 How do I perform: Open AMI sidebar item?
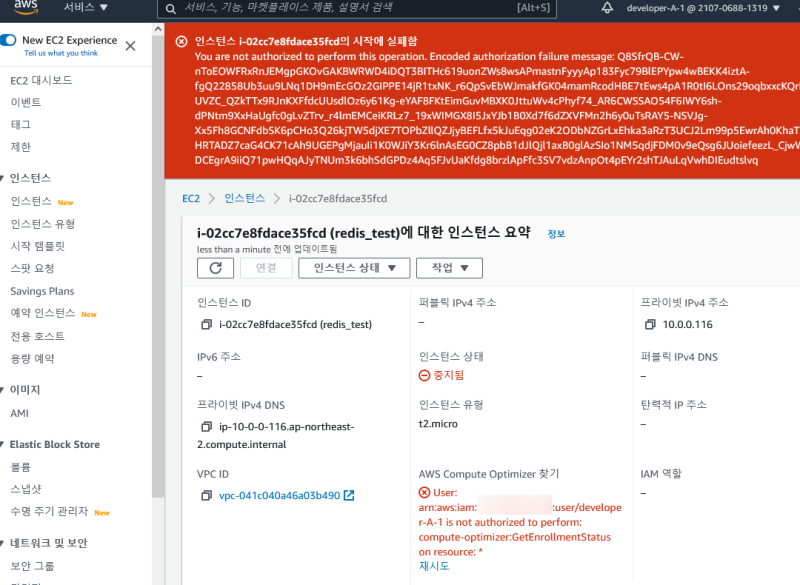[19, 413]
